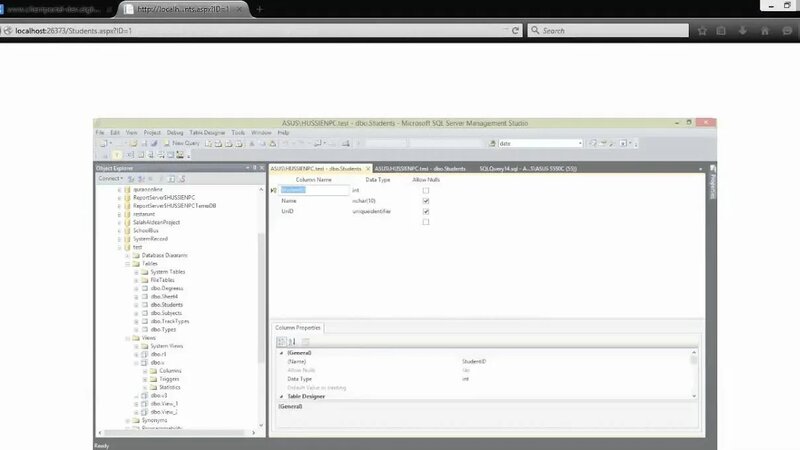The image size is (800, 450).
Task: Select SchoolBus database in tree
Action: click(x=146, y=231)
